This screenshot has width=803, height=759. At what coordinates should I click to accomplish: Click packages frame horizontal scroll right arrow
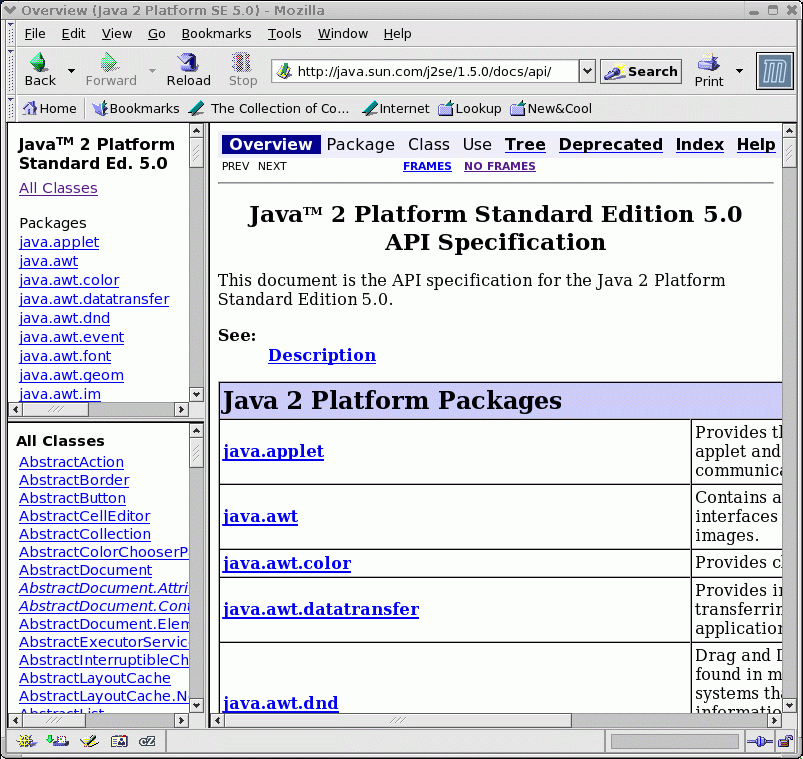tap(181, 409)
